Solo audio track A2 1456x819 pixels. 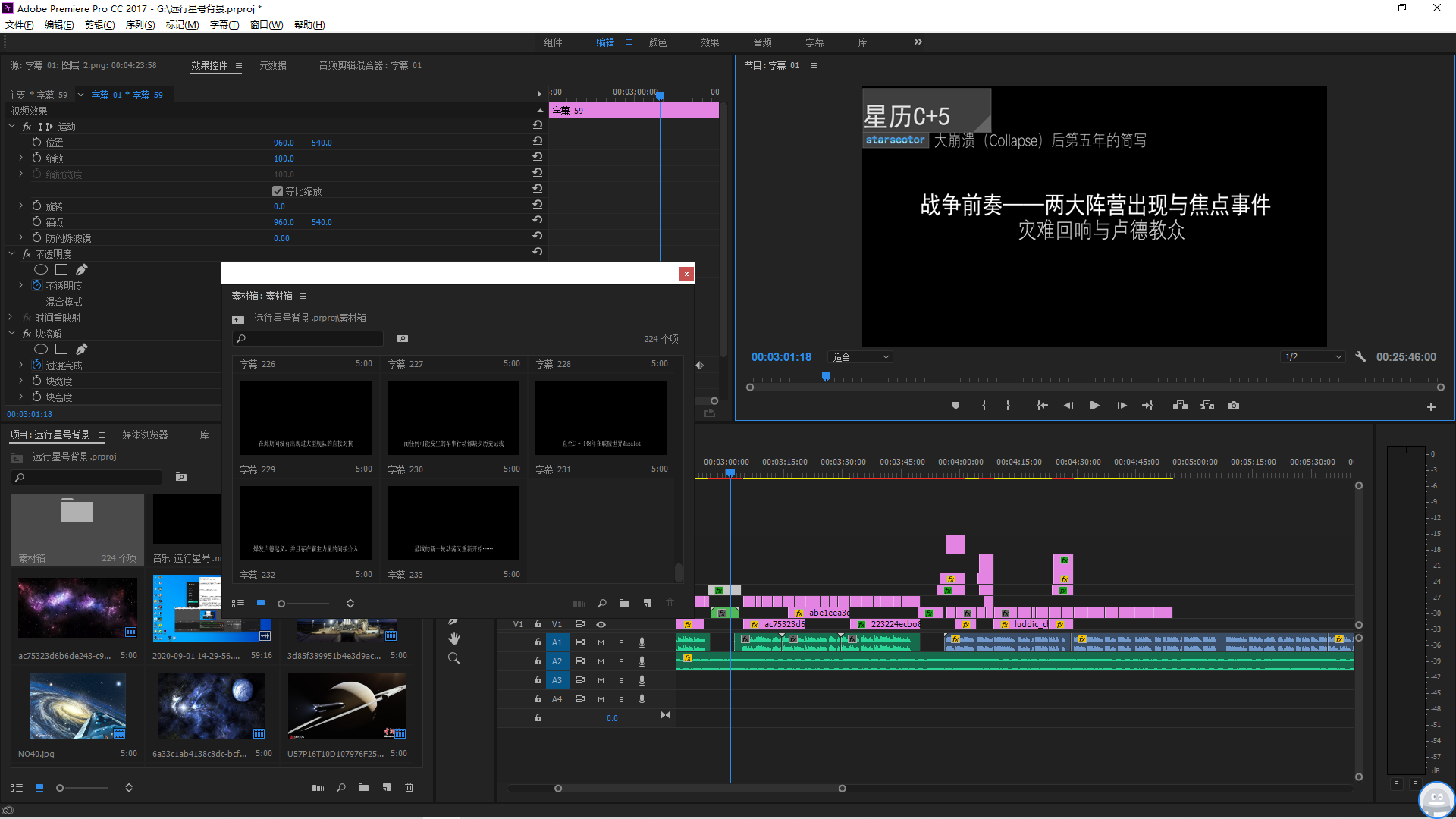tap(621, 661)
